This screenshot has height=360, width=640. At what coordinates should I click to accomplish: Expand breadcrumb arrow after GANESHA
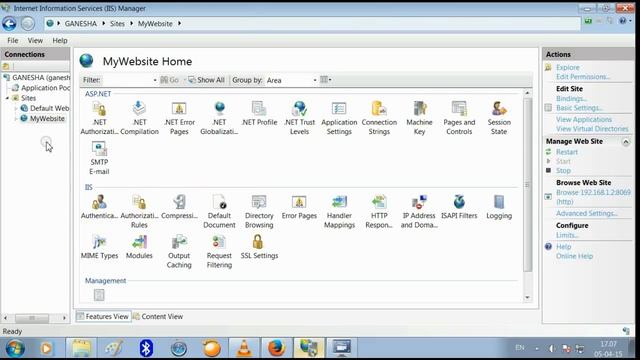[x=104, y=24]
